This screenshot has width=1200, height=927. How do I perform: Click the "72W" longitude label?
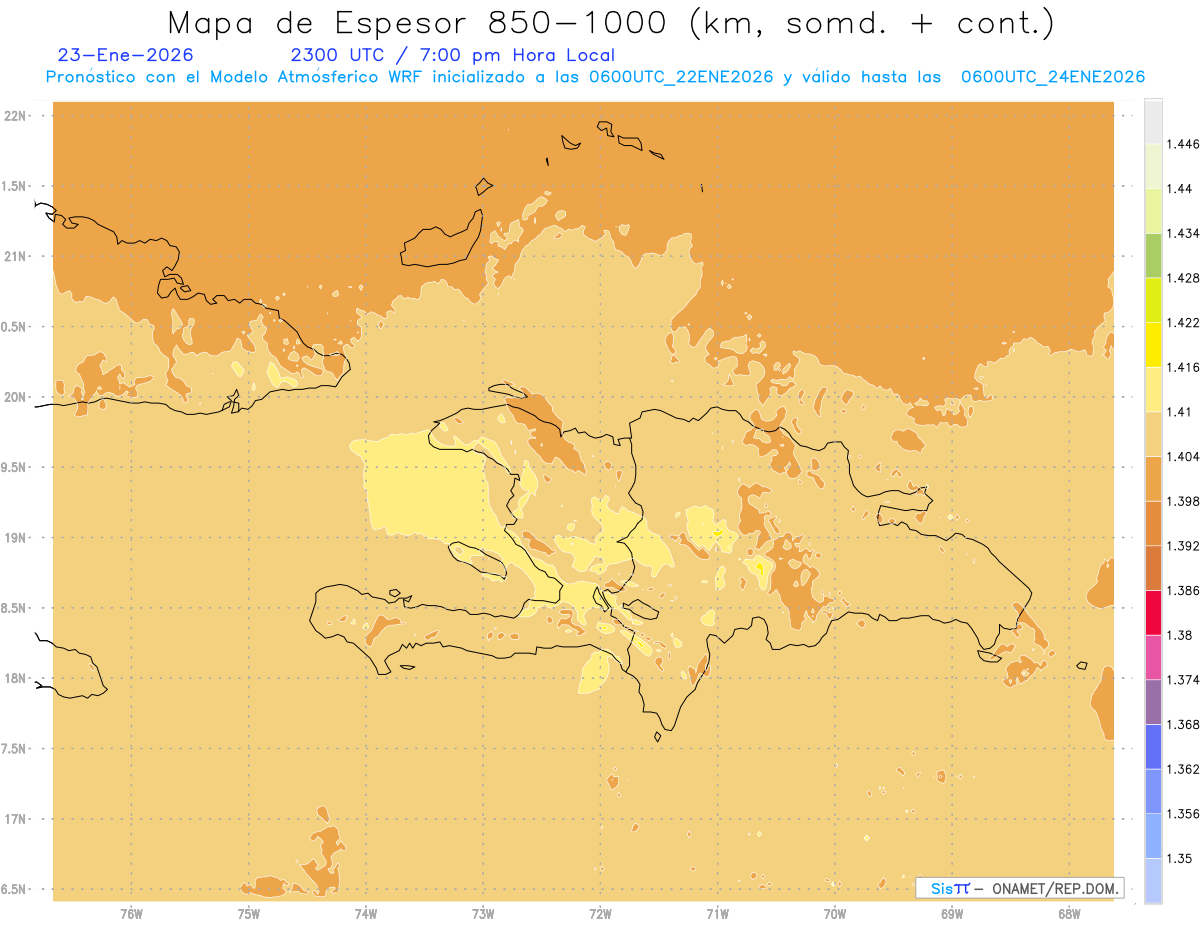(600, 914)
